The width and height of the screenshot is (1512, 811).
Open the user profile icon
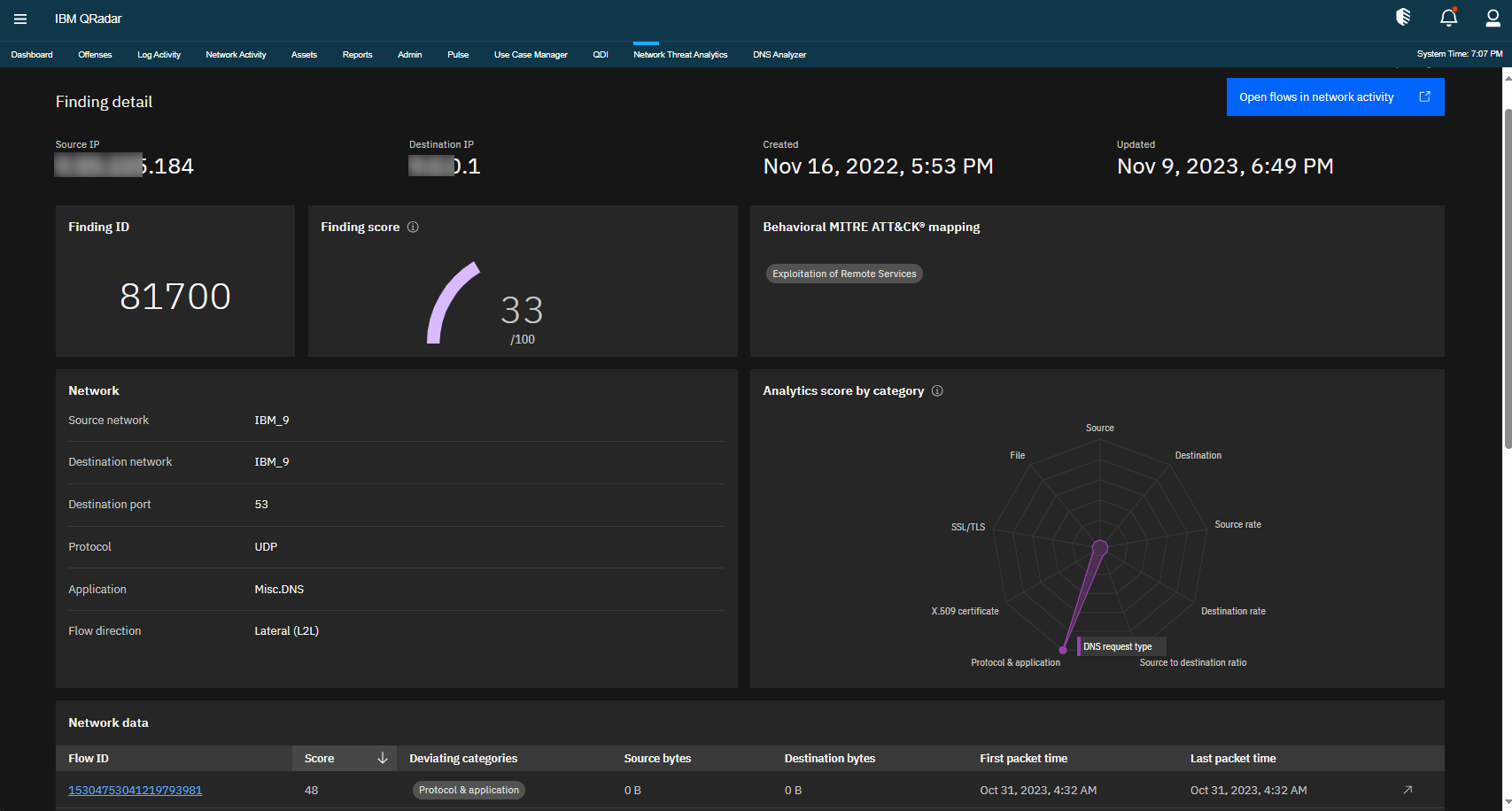coord(1493,17)
